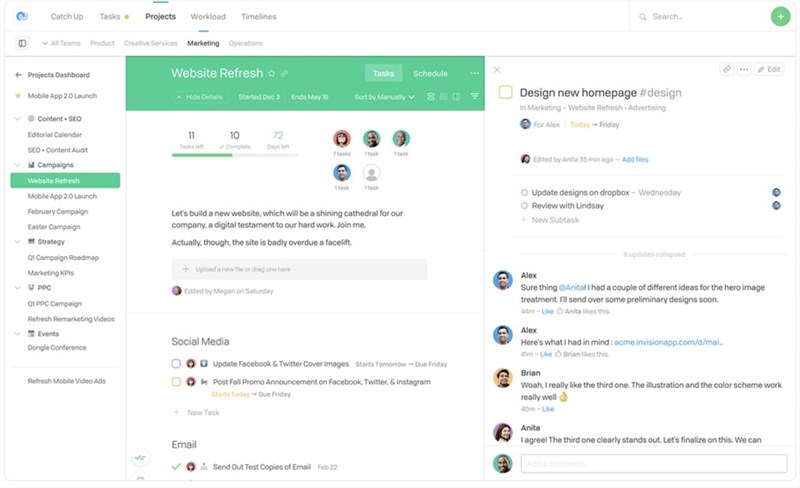Open task detail more options menu

point(744,69)
